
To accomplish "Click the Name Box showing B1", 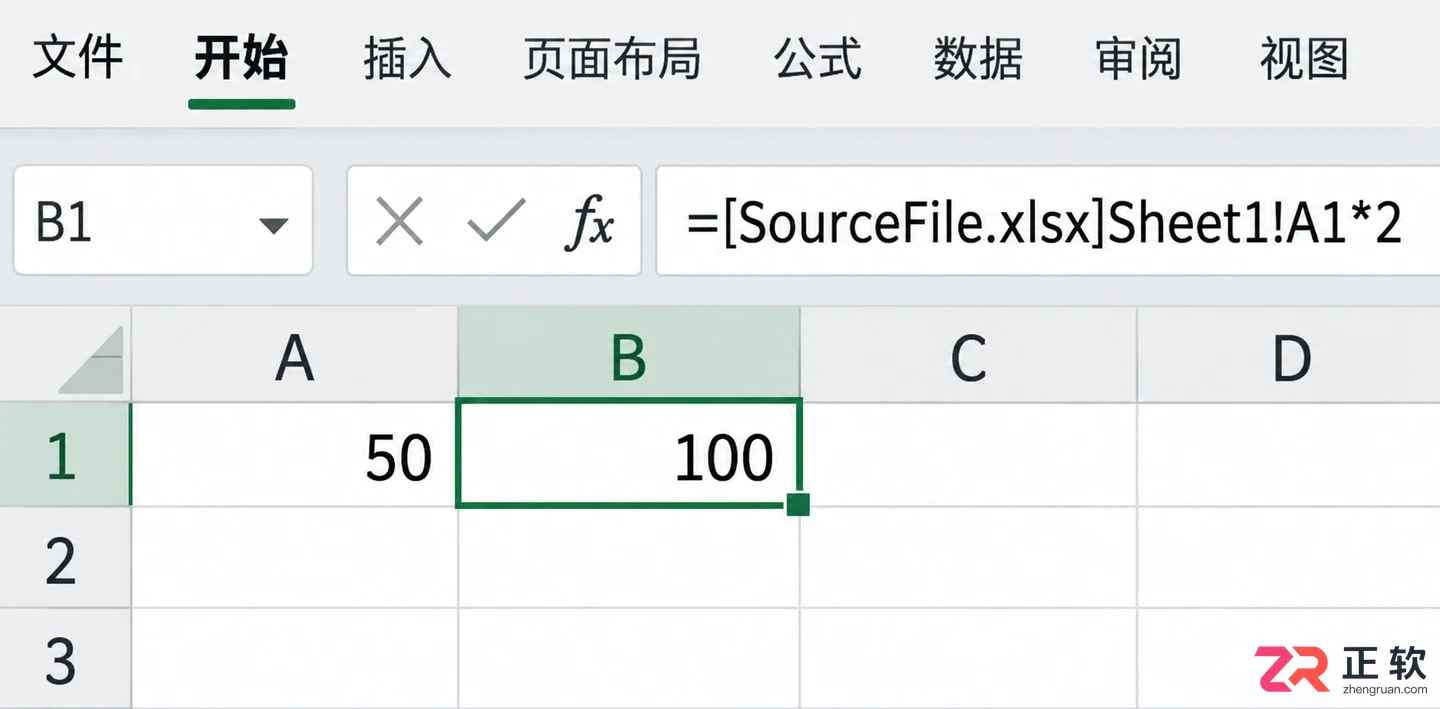I will click(x=163, y=221).
